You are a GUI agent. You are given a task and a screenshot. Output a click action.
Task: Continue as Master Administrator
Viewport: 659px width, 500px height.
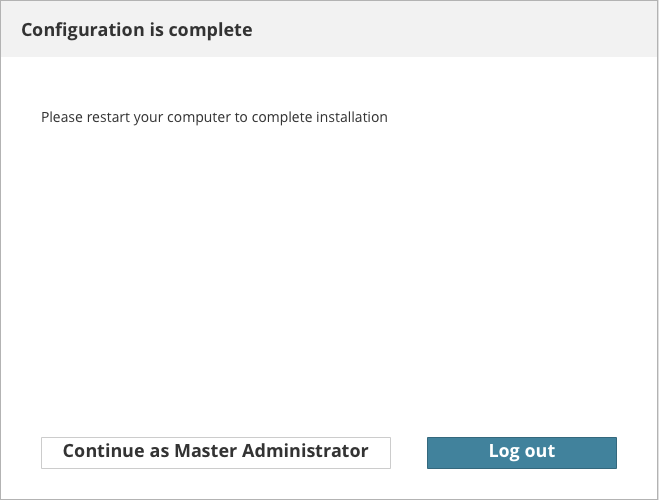coord(215,452)
